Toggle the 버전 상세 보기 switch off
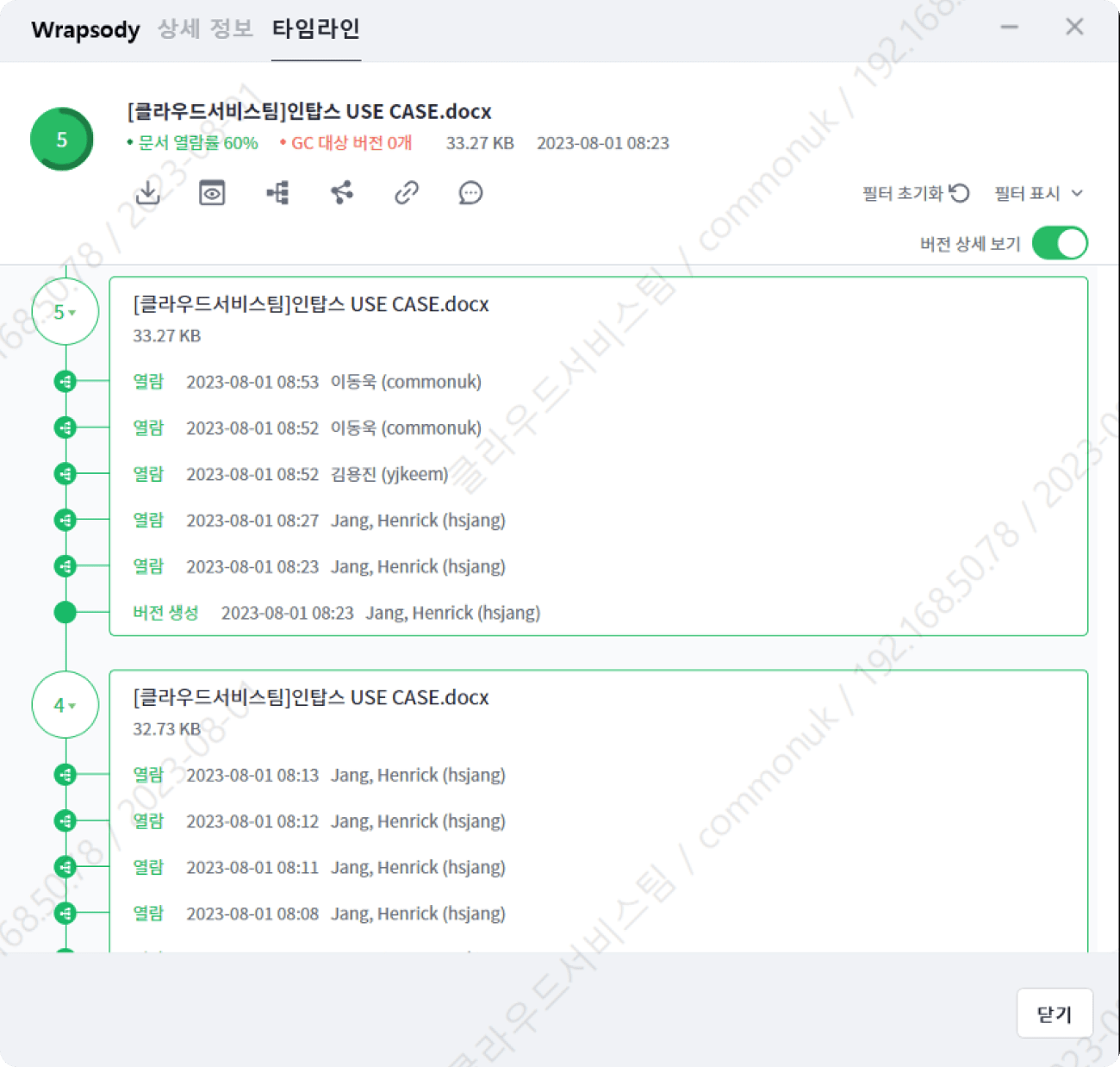The width and height of the screenshot is (1120, 1067). click(x=1060, y=243)
